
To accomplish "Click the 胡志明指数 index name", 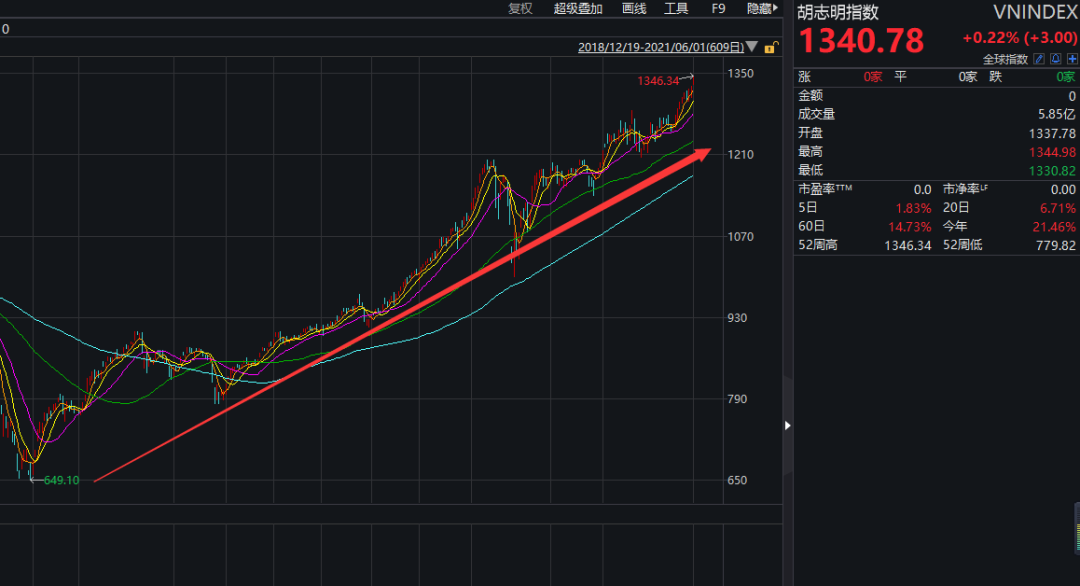I will pos(838,12).
